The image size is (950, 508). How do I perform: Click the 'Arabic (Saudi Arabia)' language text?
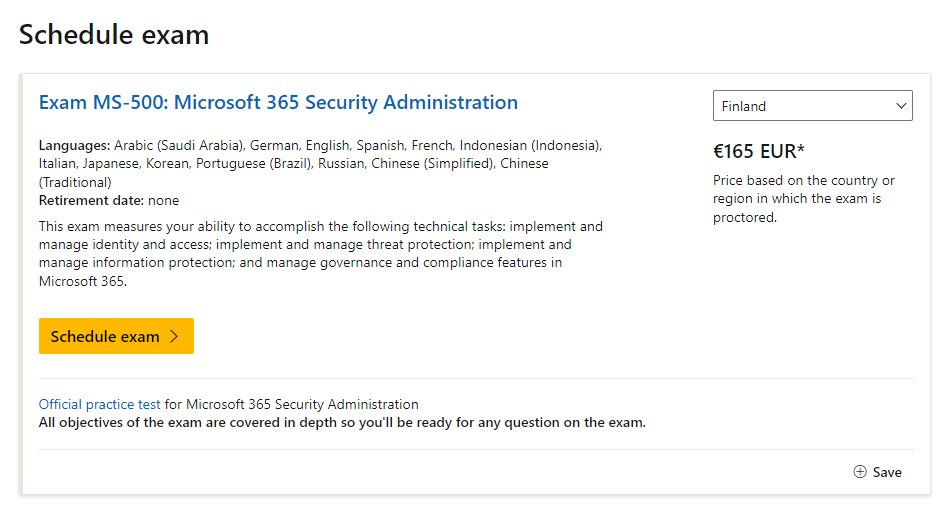[179, 145]
